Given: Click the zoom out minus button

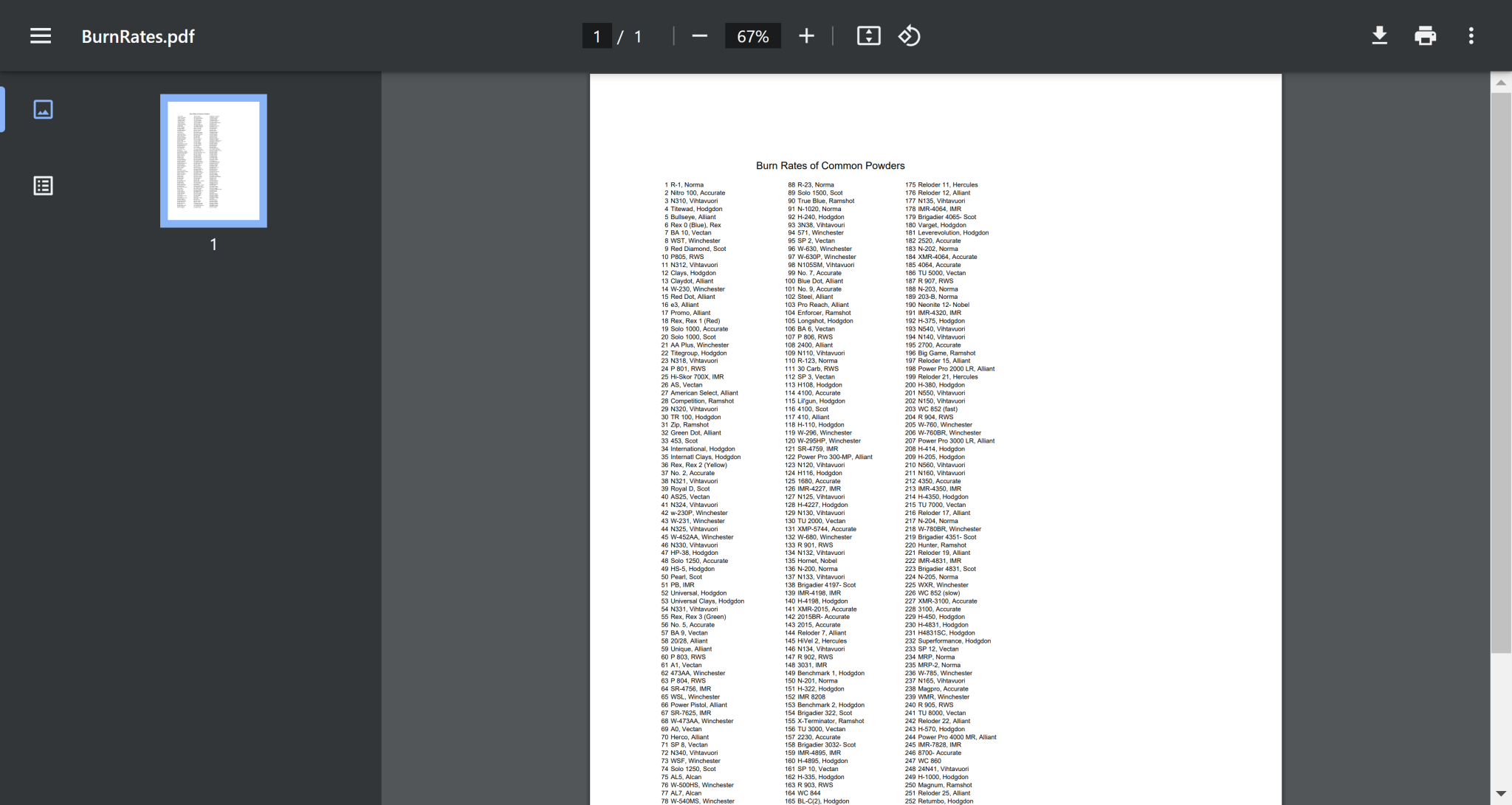Looking at the screenshot, I should 699,36.
